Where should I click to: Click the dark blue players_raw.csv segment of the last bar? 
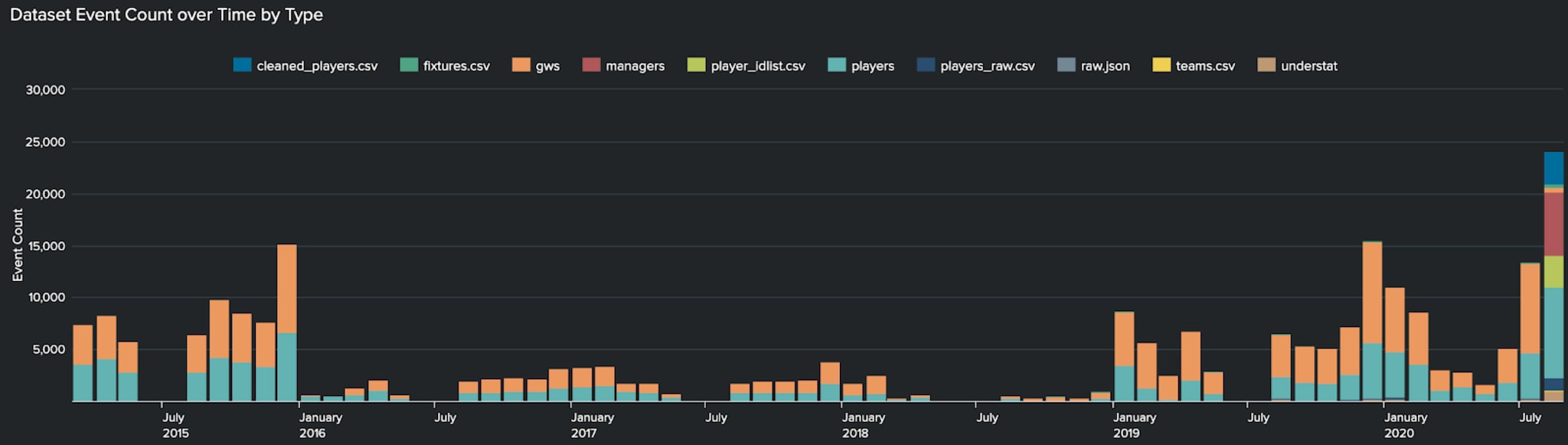[x=1553, y=384]
